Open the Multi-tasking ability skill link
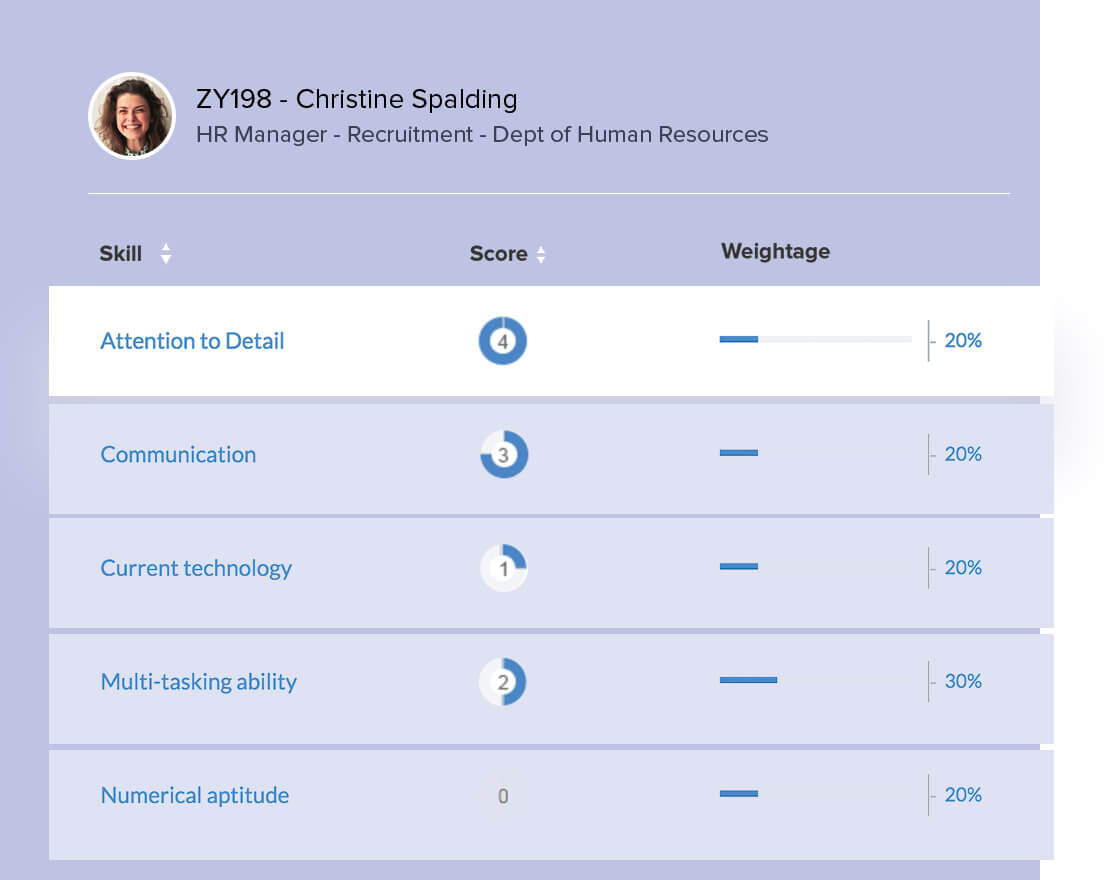1116x880 pixels. click(198, 681)
